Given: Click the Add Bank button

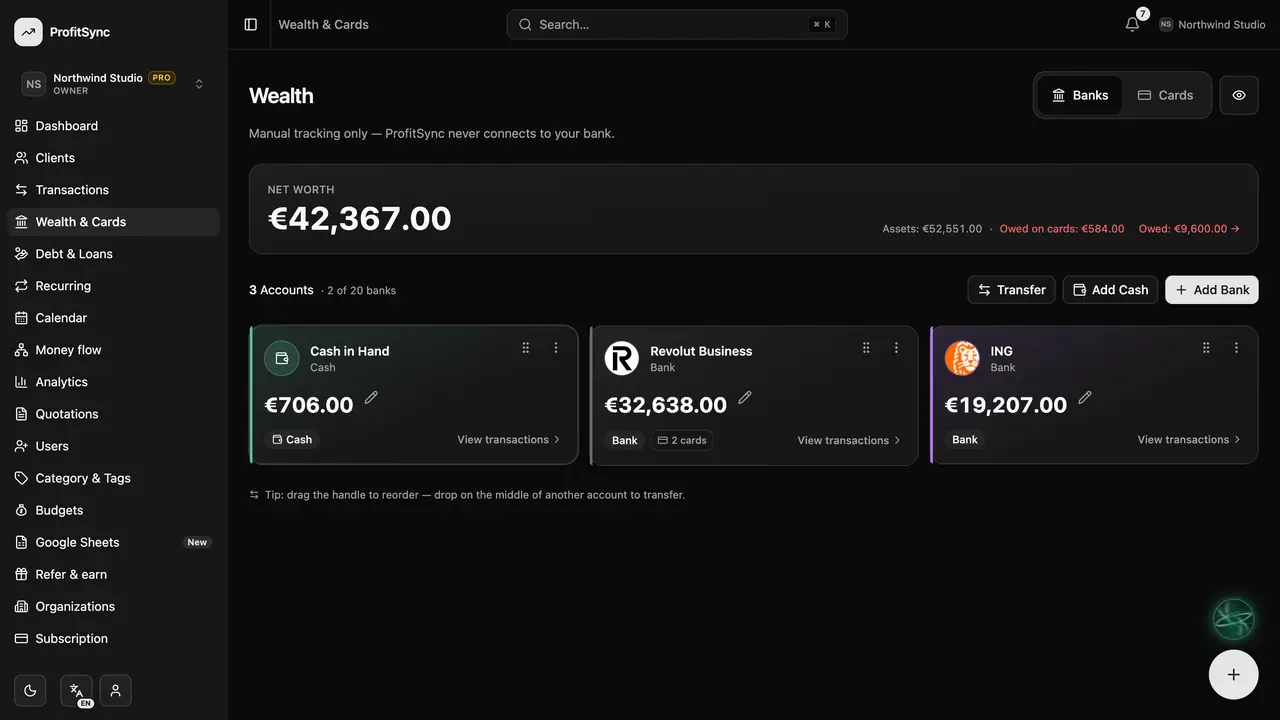Looking at the screenshot, I should click(1212, 290).
